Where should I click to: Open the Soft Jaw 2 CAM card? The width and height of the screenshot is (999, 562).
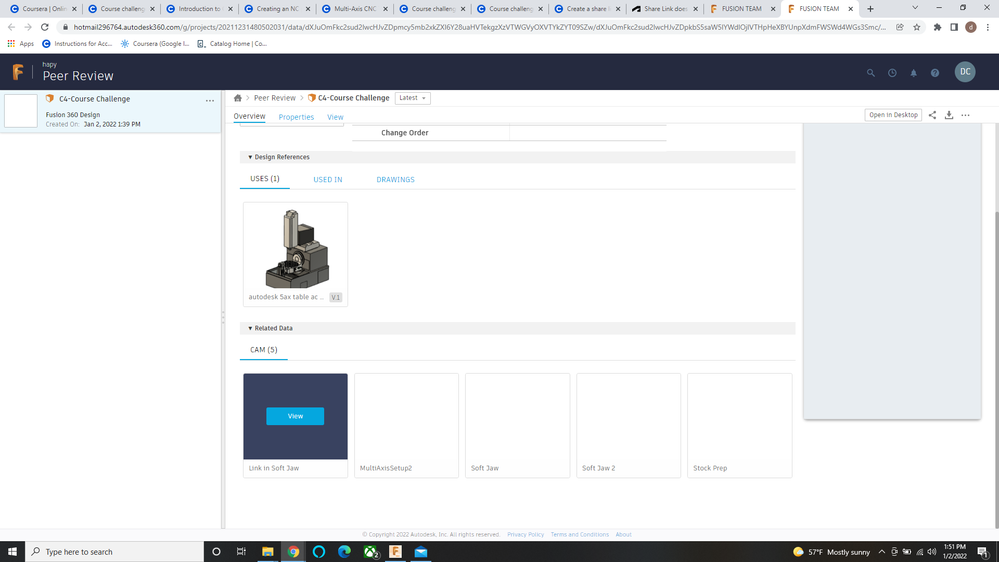[x=628, y=425]
